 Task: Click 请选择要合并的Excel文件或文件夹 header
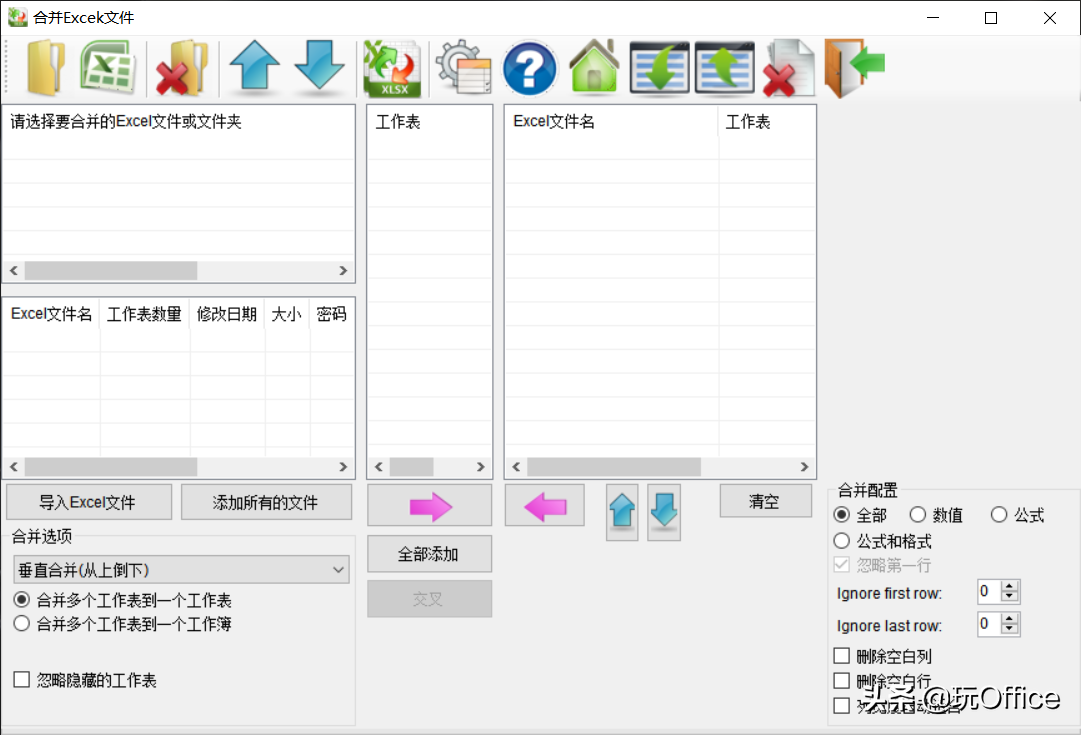pyautogui.click(x=179, y=121)
